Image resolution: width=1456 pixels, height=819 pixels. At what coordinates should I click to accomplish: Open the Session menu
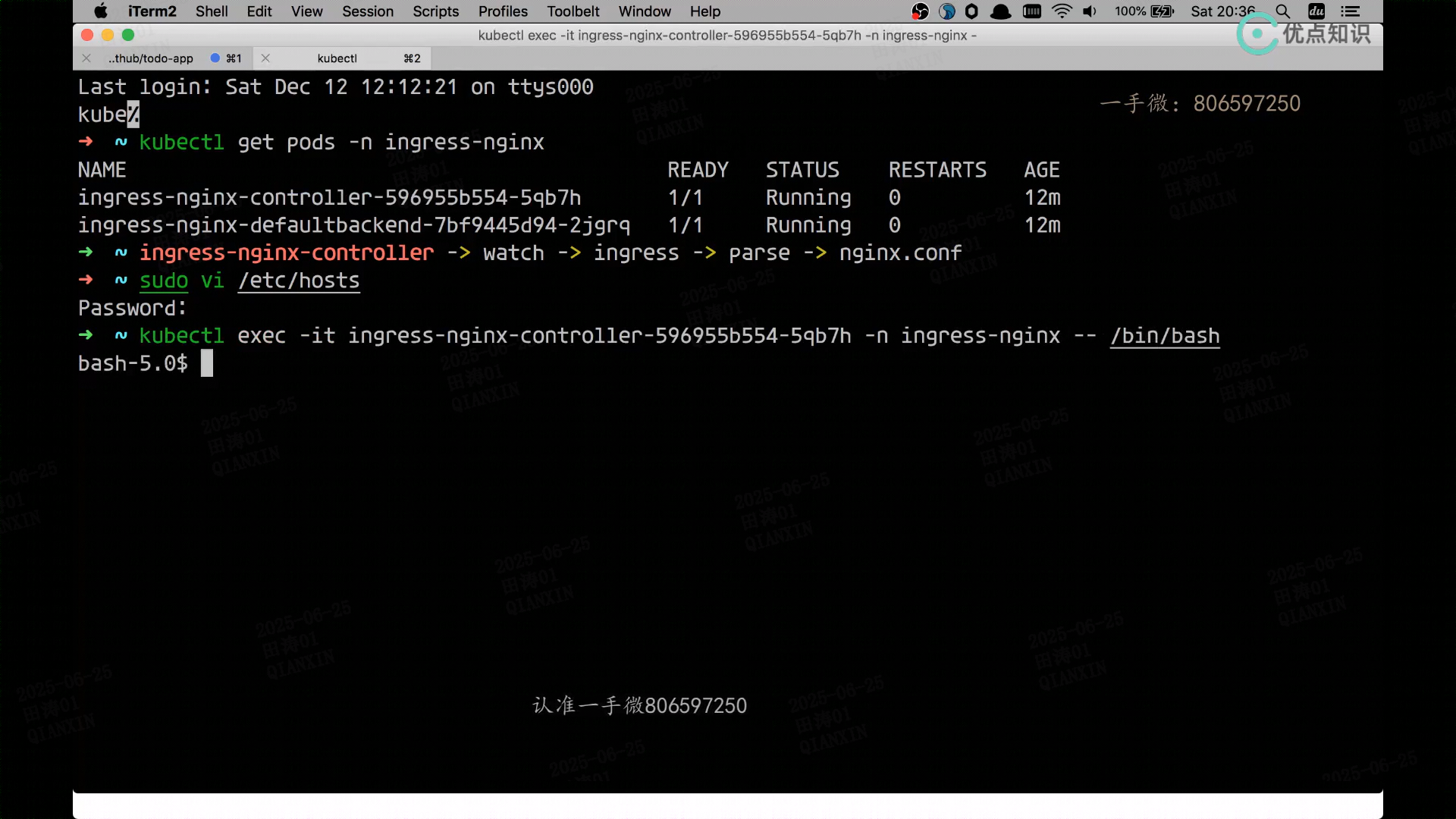pos(367,11)
